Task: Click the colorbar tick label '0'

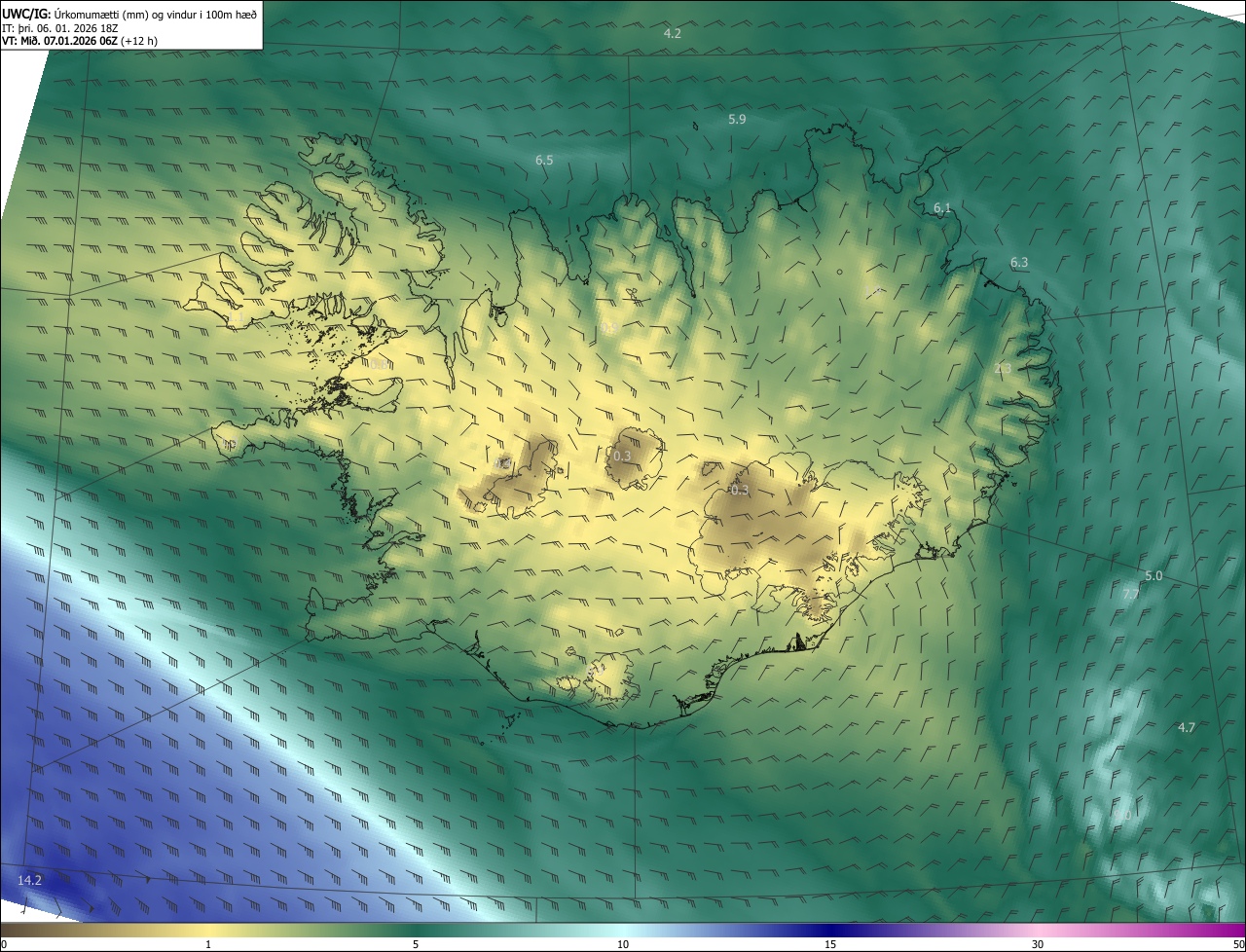Action: pos(3,944)
